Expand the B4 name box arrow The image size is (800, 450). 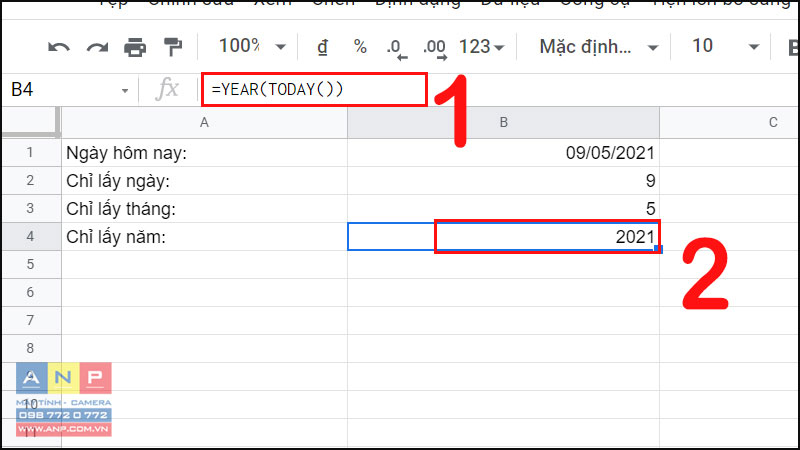pyautogui.click(x=125, y=90)
